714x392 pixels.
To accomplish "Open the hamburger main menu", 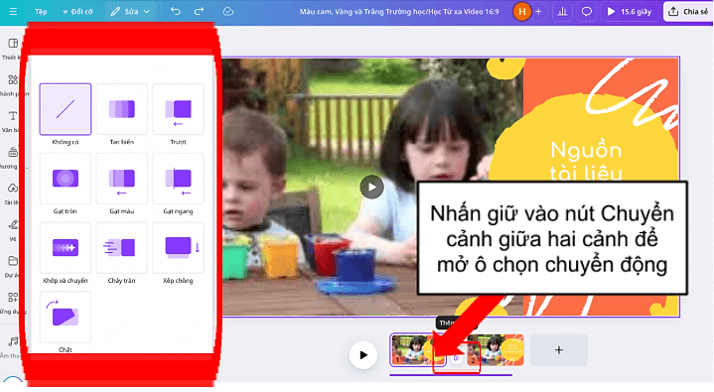I will (13, 11).
